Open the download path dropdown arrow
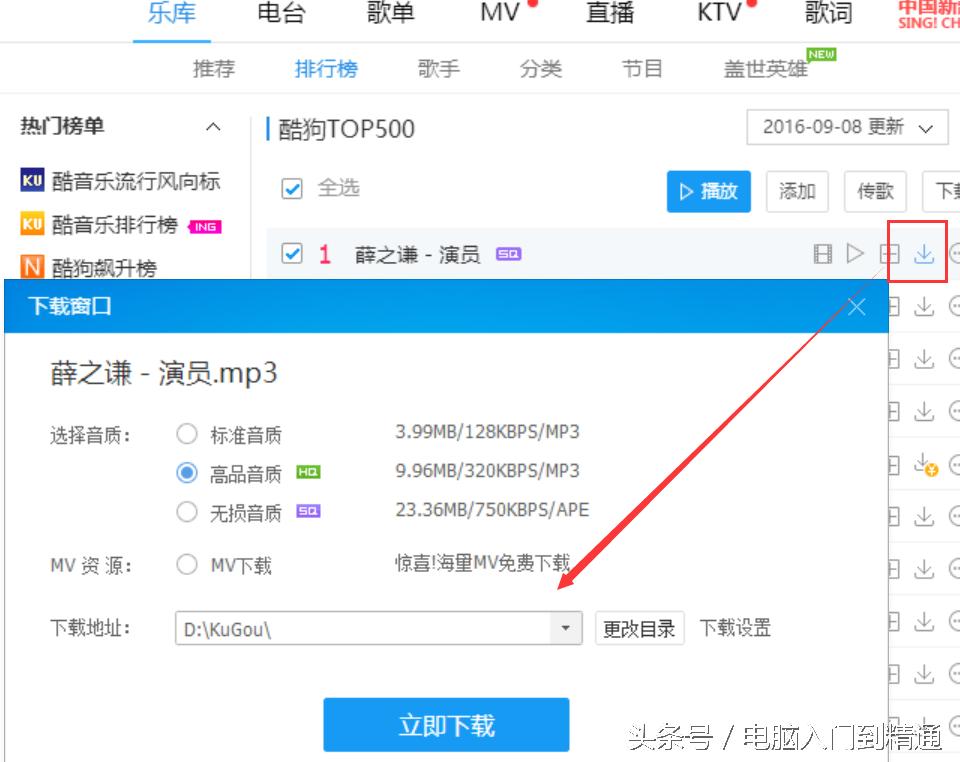Screen dimensions: 960x762 566,627
